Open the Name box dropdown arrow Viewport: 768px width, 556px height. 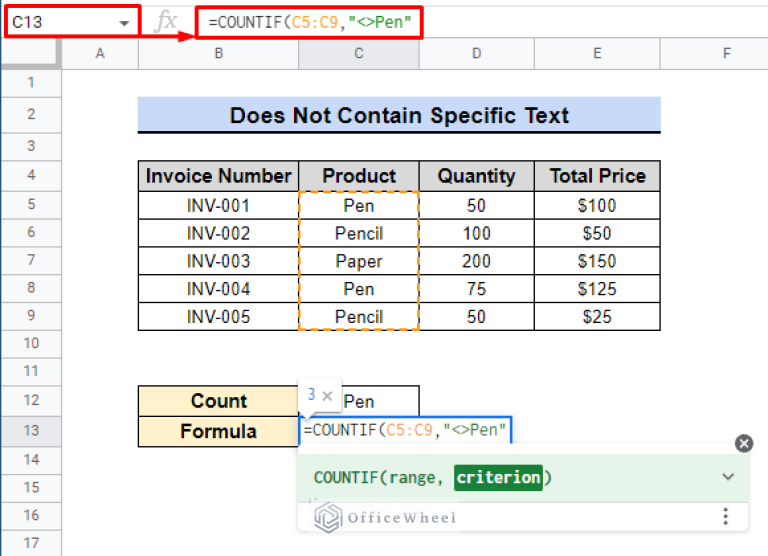pos(124,22)
